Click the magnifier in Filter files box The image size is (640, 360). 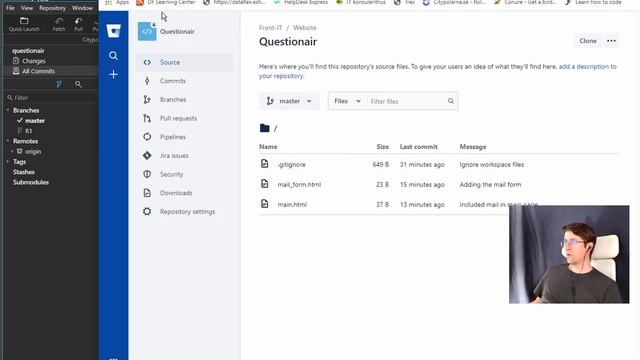[451, 101]
